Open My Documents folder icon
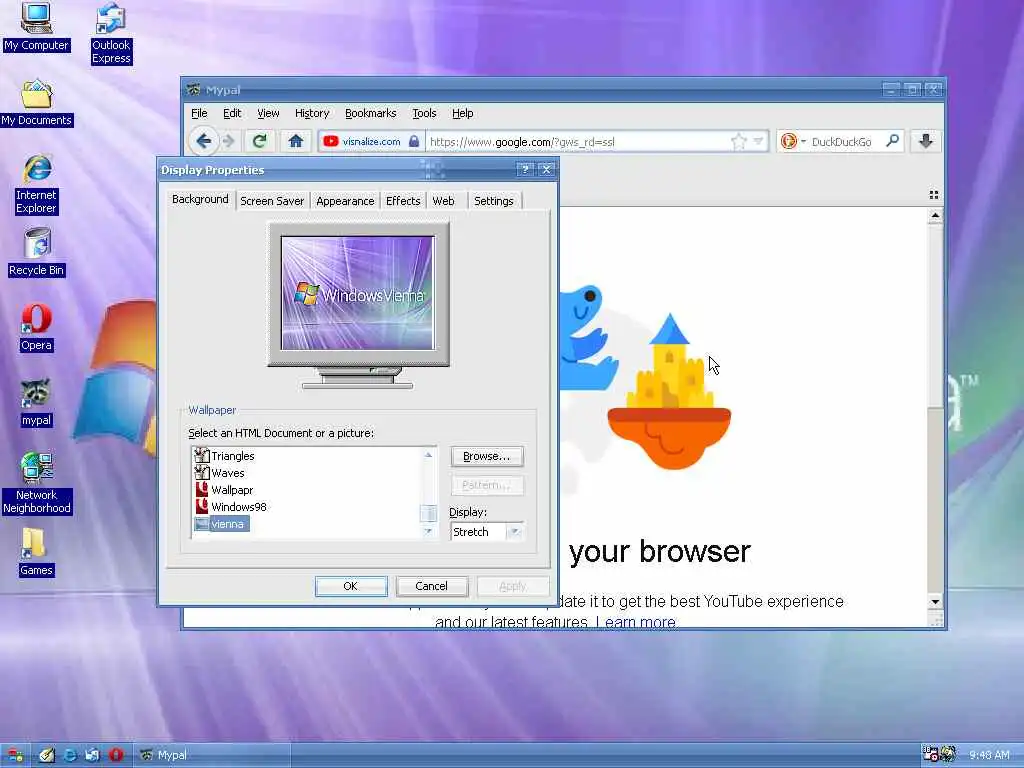This screenshot has width=1024, height=768. [37, 103]
